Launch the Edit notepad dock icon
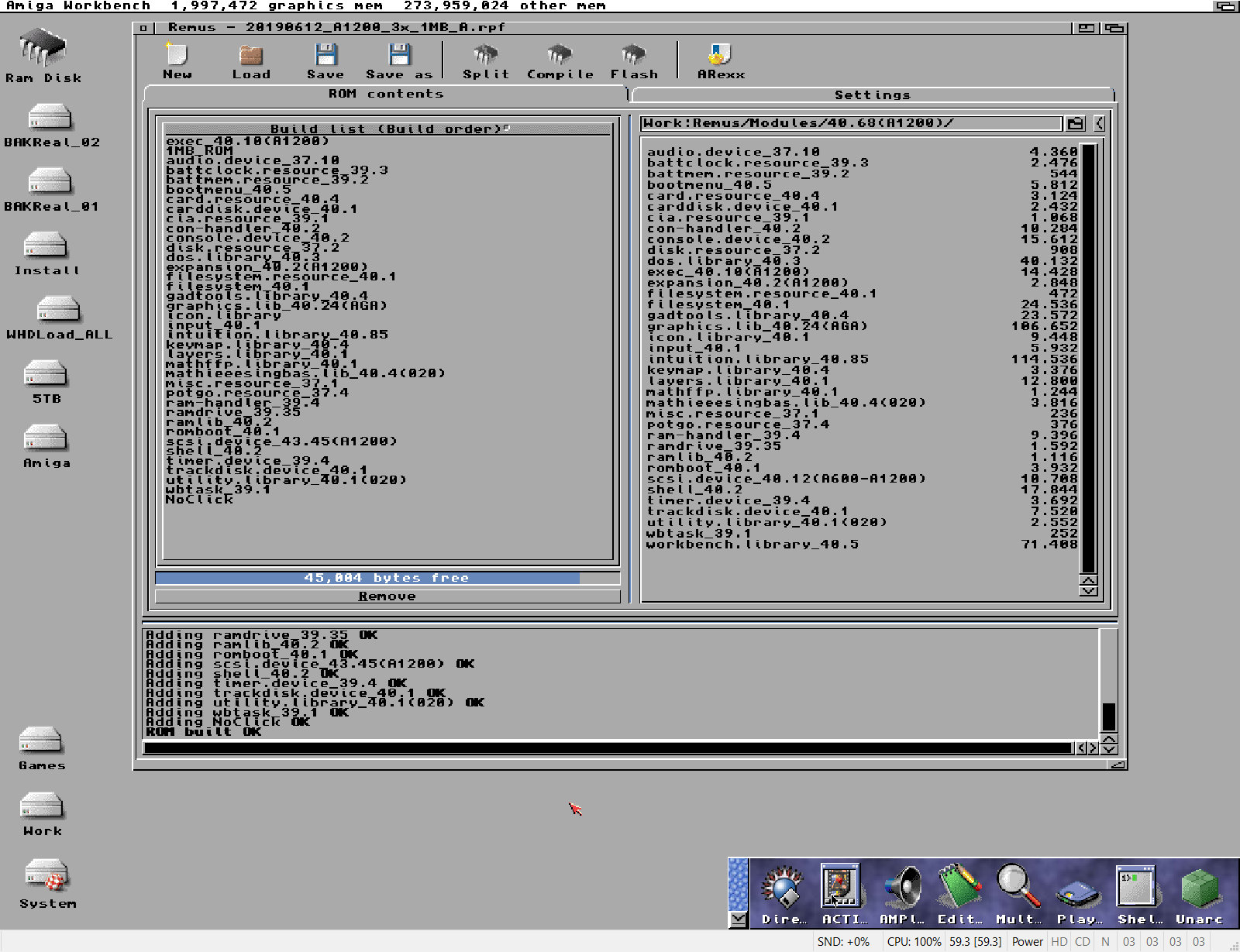The height and width of the screenshot is (952, 1240). 959,888
